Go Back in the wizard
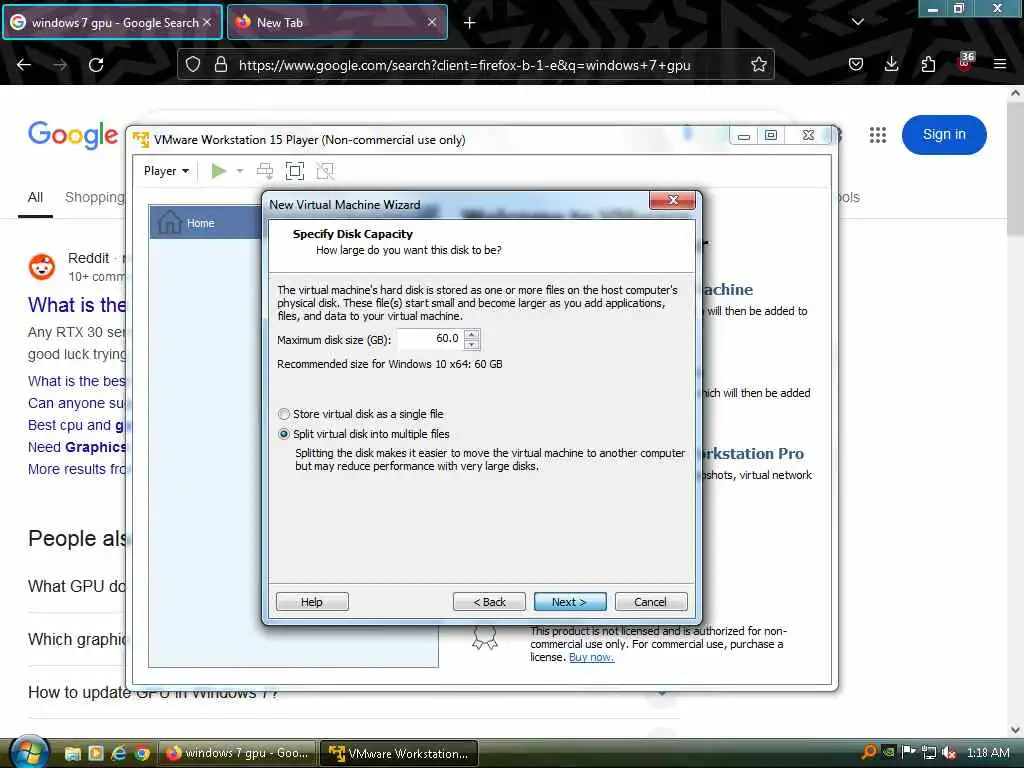The height and width of the screenshot is (768, 1024). [x=489, y=601]
